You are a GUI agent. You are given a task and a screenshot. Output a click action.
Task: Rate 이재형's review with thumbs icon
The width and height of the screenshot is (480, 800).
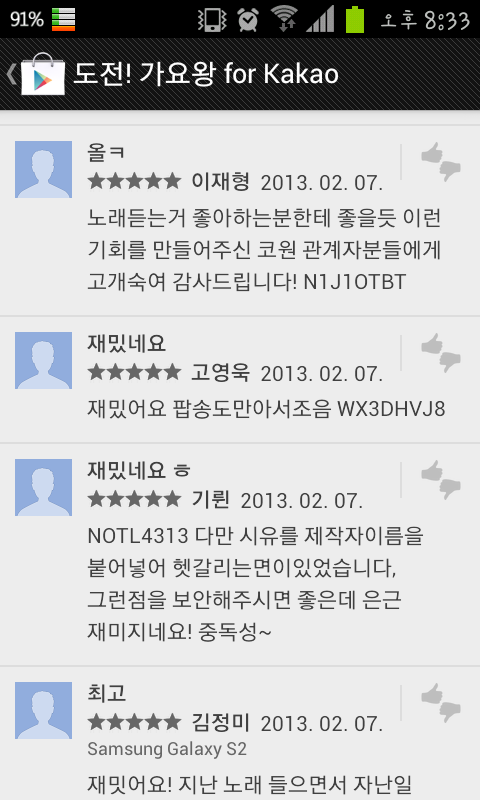coord(441,161)
